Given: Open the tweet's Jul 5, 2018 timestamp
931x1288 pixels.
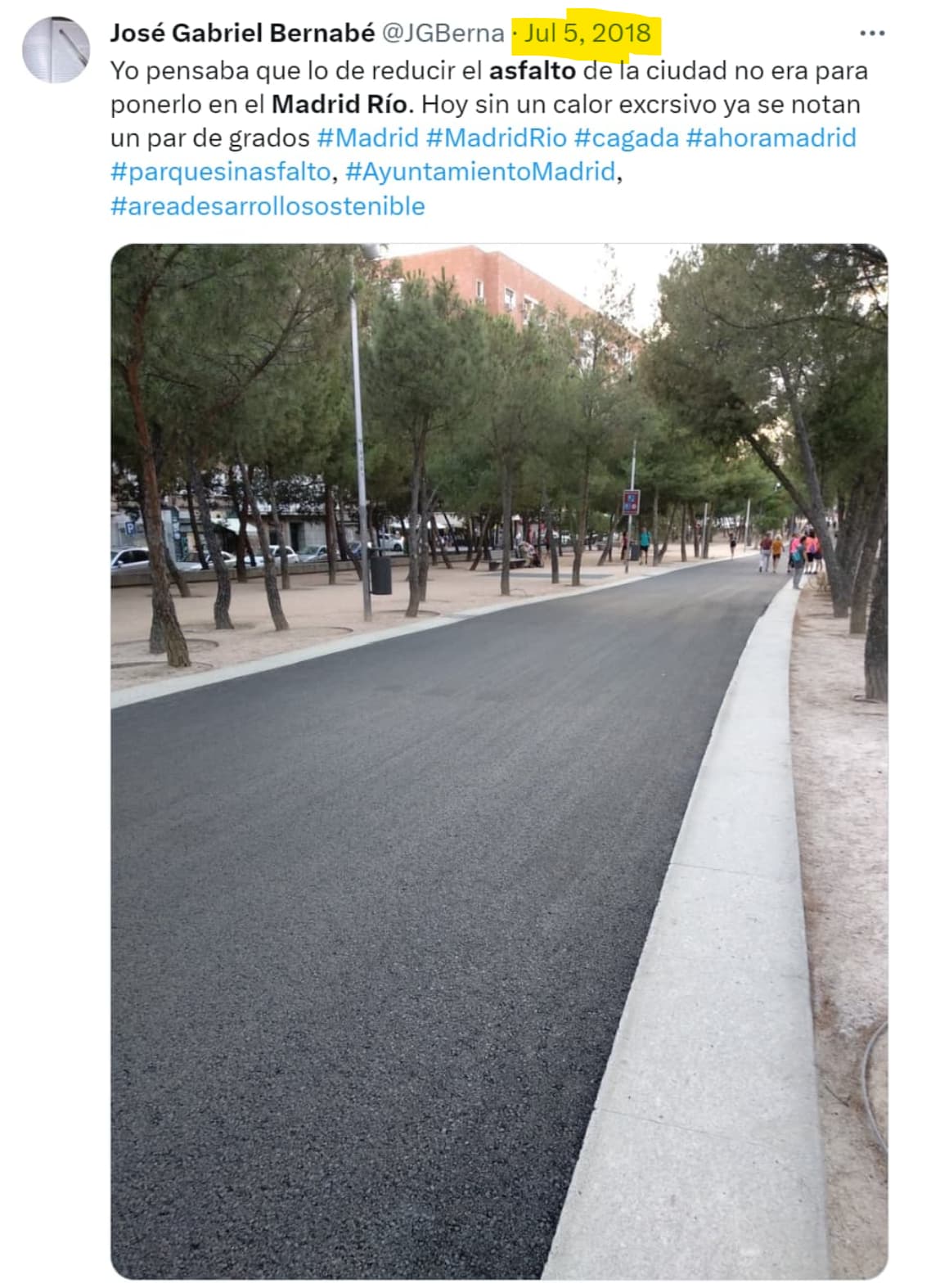Looking at the screenshot, I should pos(587,33).
